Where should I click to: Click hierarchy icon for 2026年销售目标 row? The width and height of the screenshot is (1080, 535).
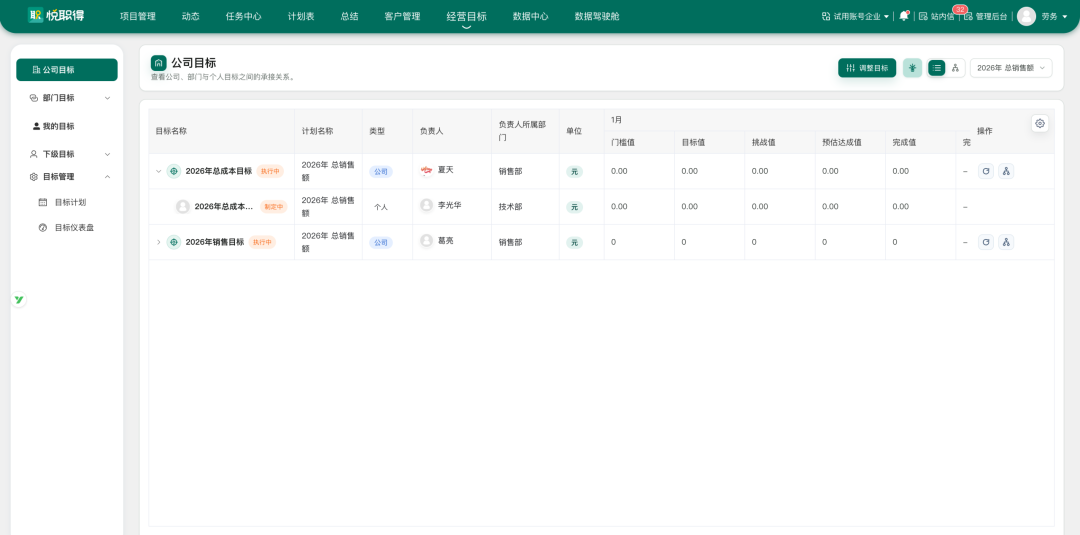tap(1006, 242)
